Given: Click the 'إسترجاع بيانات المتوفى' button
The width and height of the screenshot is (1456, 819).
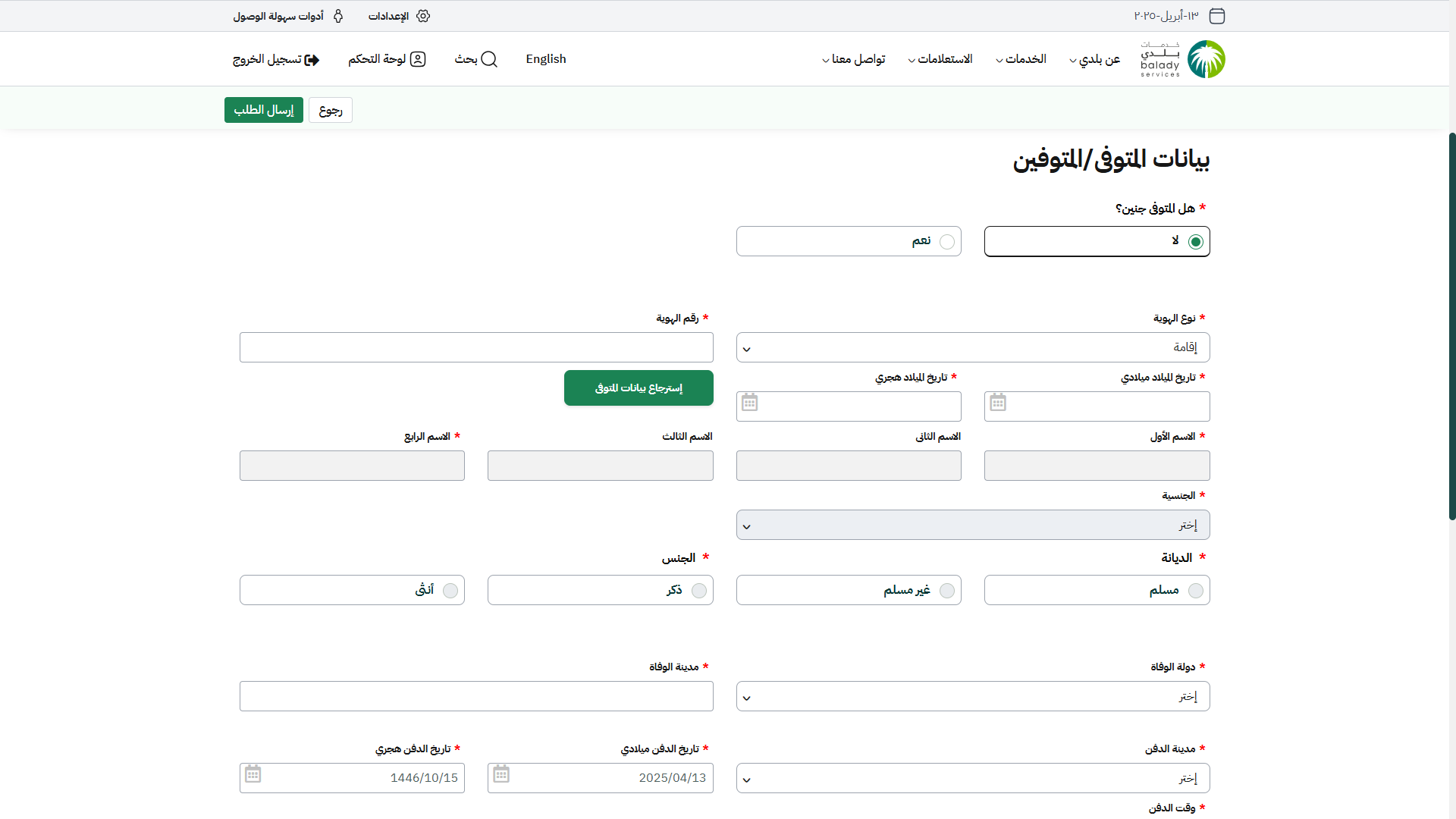Looking at the screenshot, I should pos(639,388).
